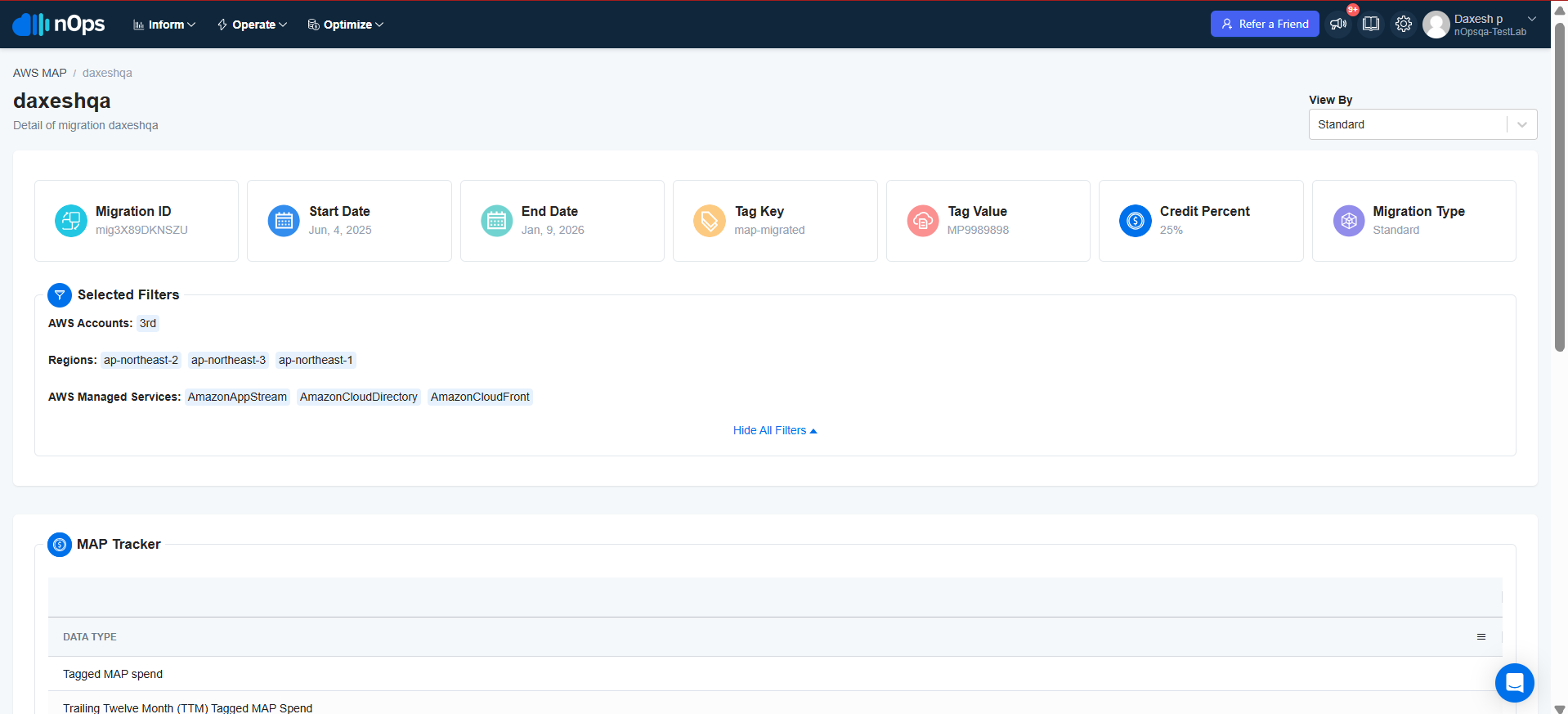Open the chat support bubble
The image size is (1568, 714).
[x=1515, y=682]
